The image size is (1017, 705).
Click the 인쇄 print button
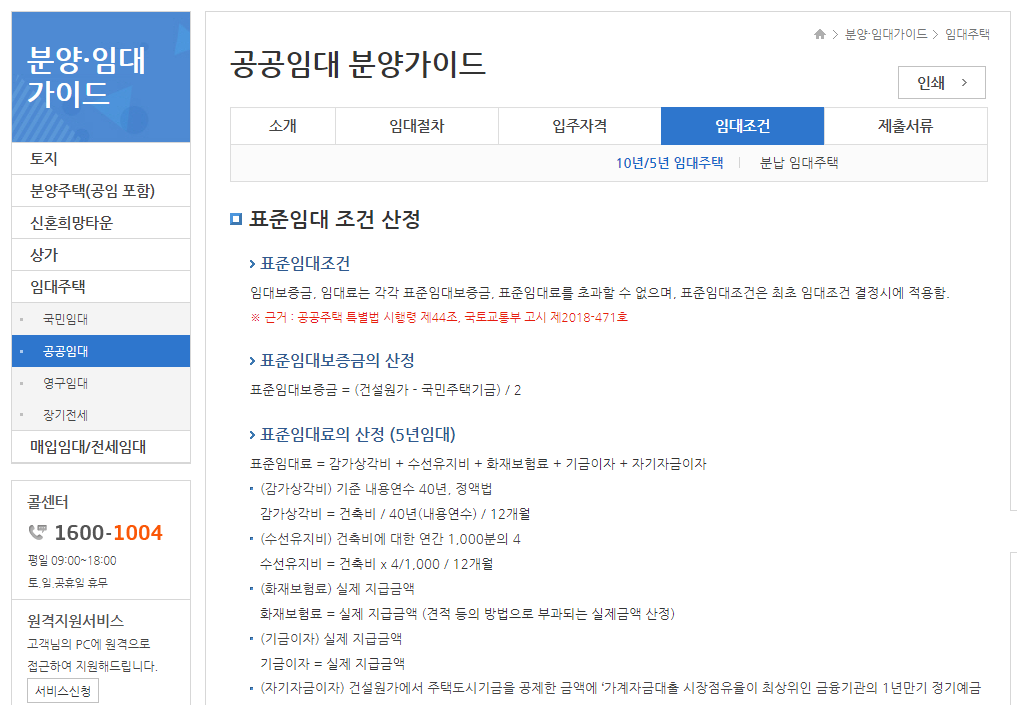click(x=941, y=82)
